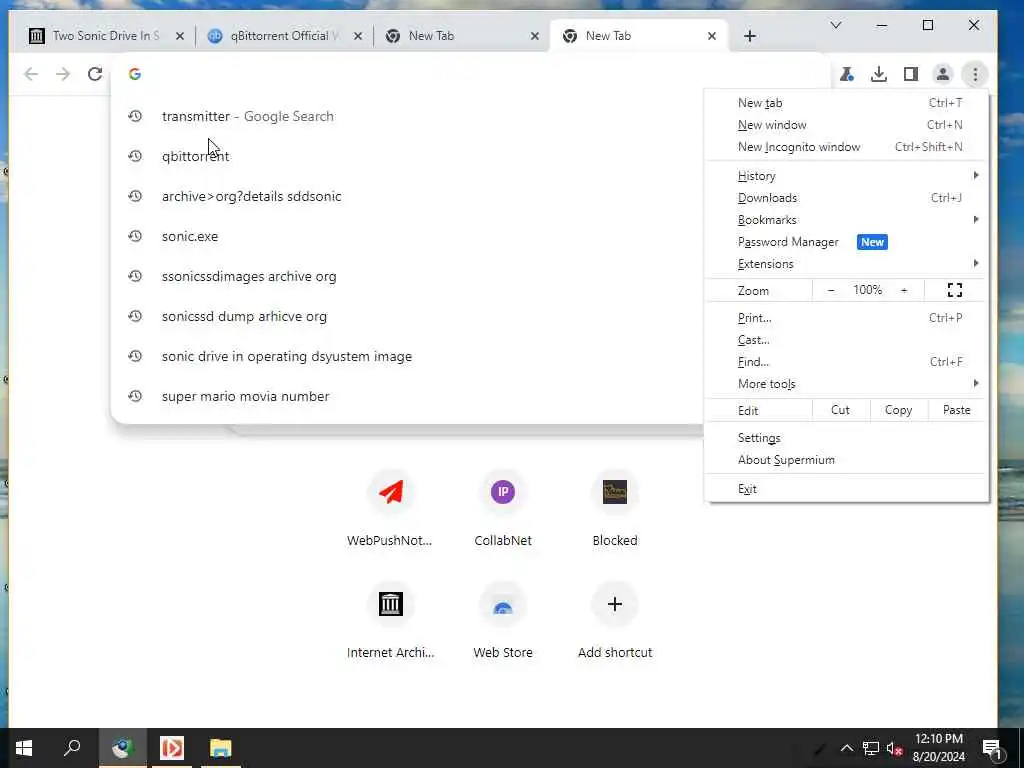Choose Print from the menu
This screenshot has height=768, width=1024.
[x=846, y=318]
